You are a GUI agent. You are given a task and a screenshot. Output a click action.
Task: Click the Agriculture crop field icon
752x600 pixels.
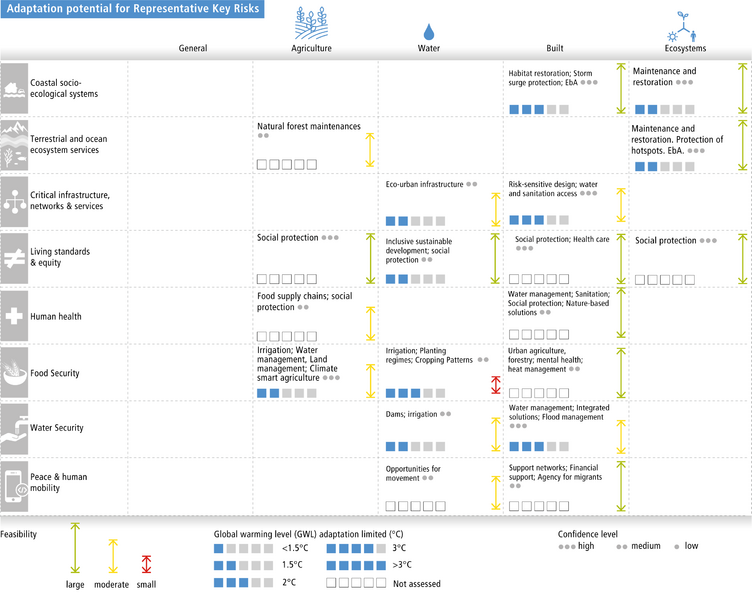tap(311, 23)
